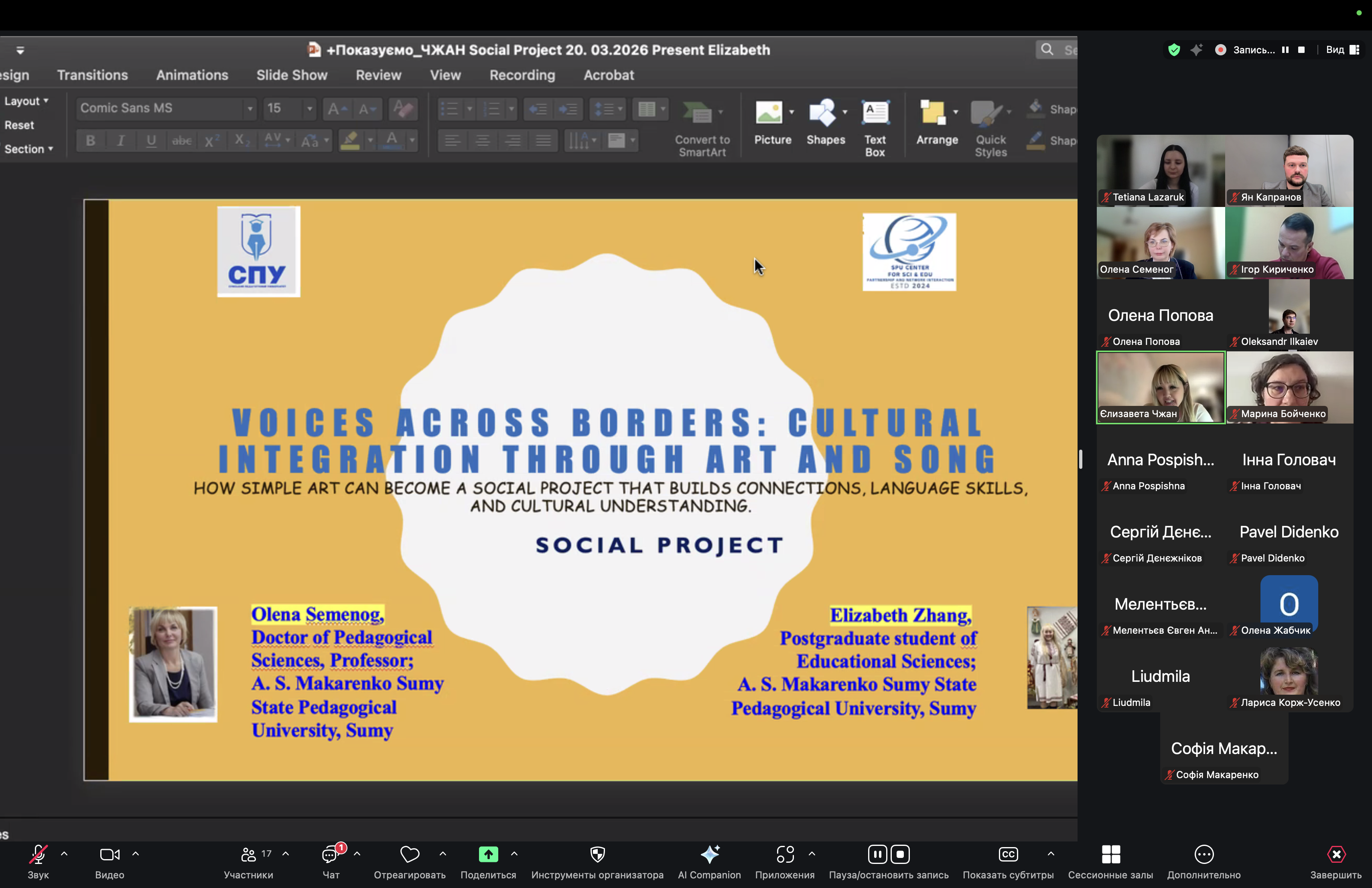The image size is (1372, 888).
Task: Show captions with the CC icon
Action: pyautogui.click(x=1008, y=854)
